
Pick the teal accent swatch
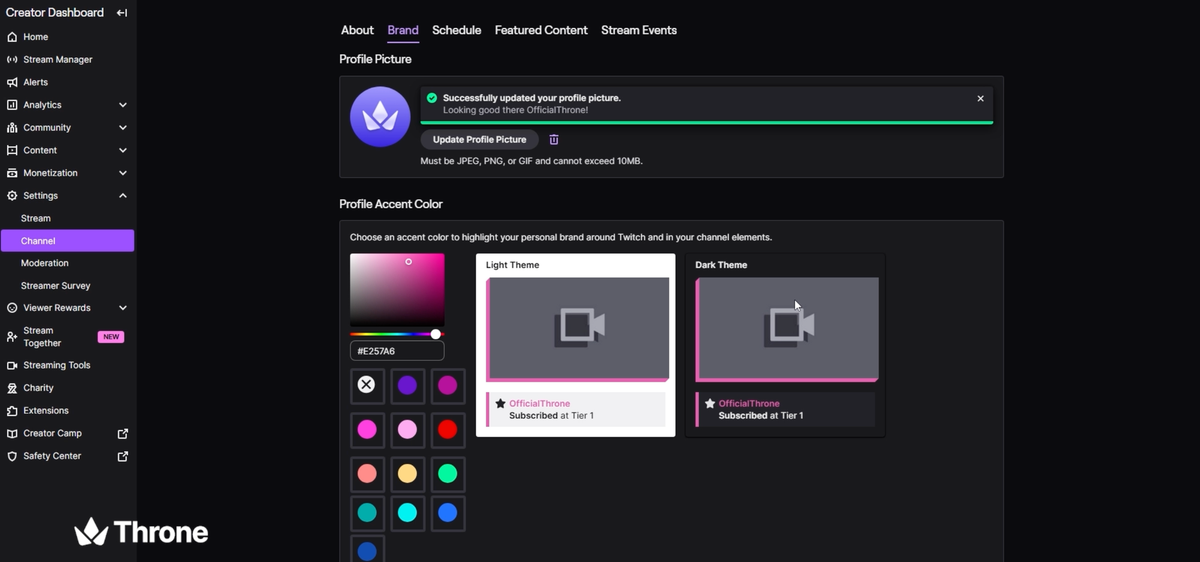point(367,513)
